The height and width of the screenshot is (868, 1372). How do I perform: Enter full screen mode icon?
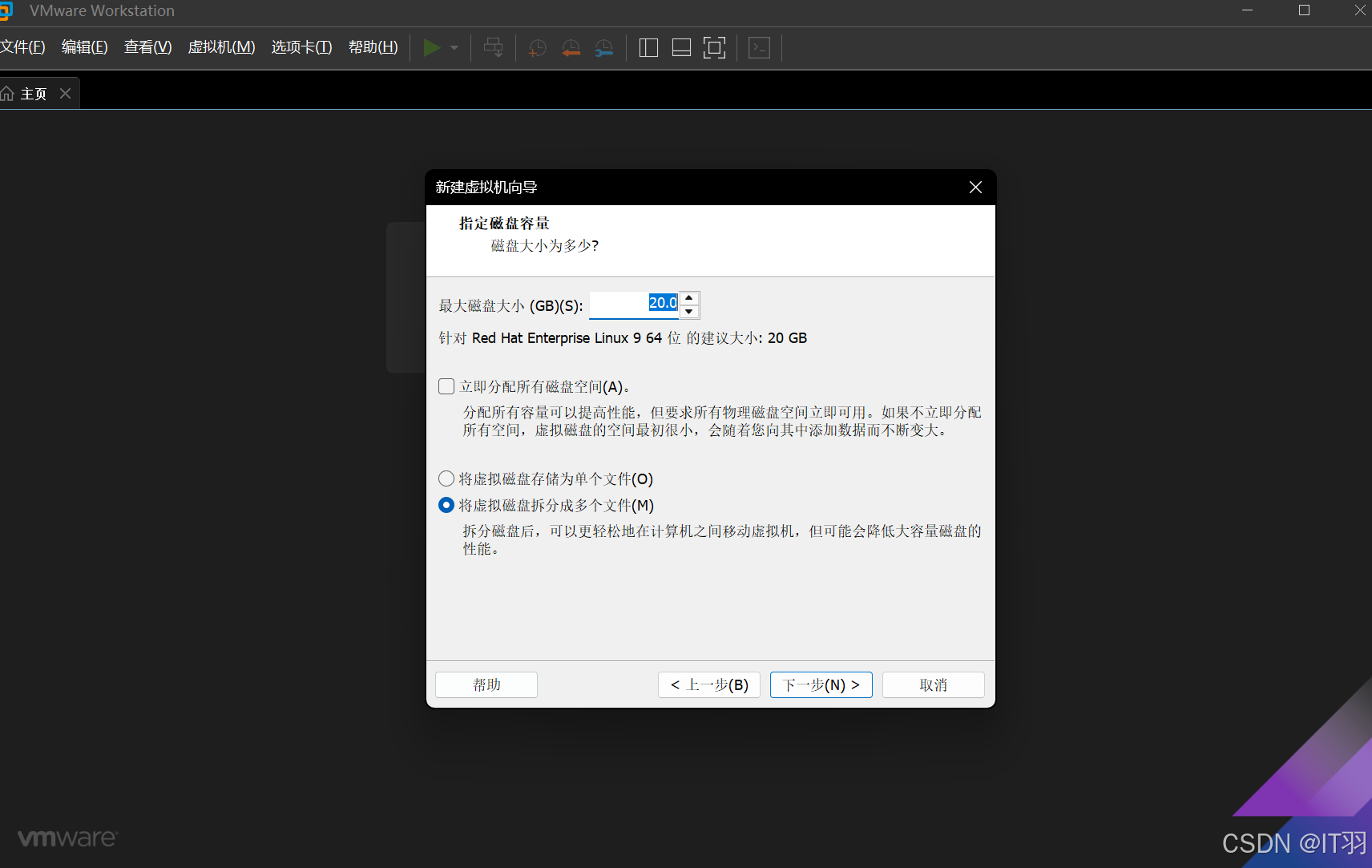coord(714,48)
